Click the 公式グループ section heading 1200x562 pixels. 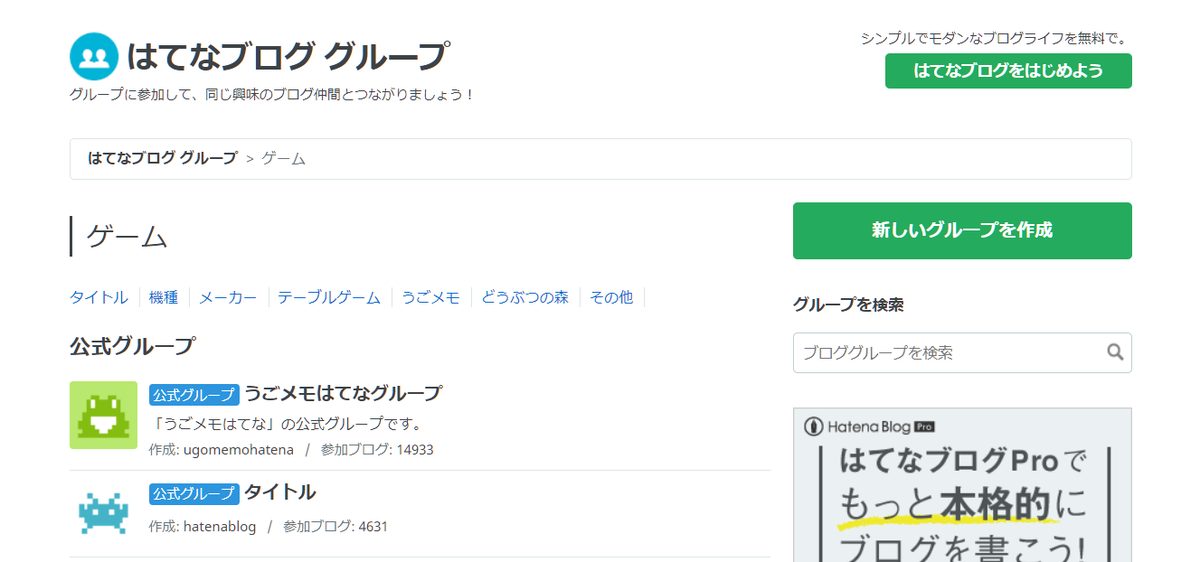(133, 347)
